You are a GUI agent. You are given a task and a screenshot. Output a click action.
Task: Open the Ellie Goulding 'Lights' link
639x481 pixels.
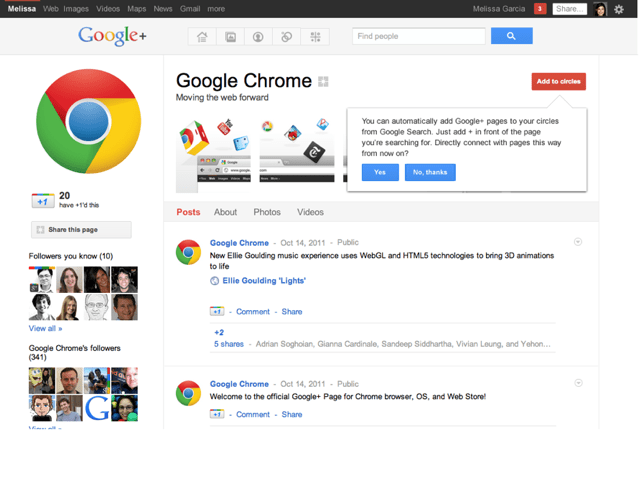[264, 281]
